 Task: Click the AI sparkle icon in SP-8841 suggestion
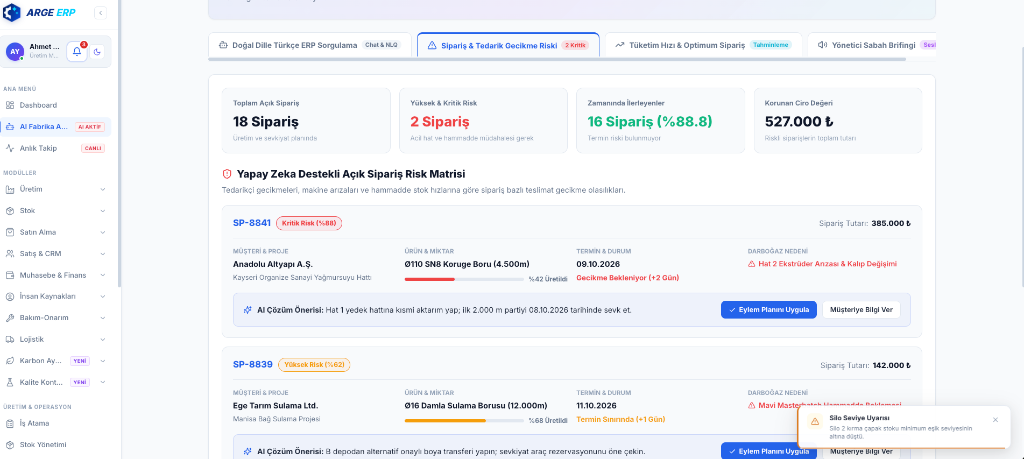tap(248, 310)
